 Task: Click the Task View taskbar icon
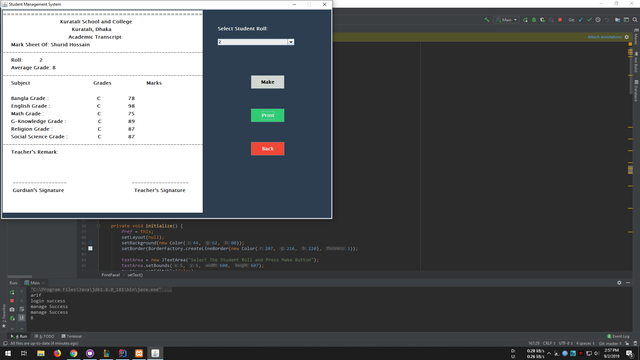coord(24,353)
